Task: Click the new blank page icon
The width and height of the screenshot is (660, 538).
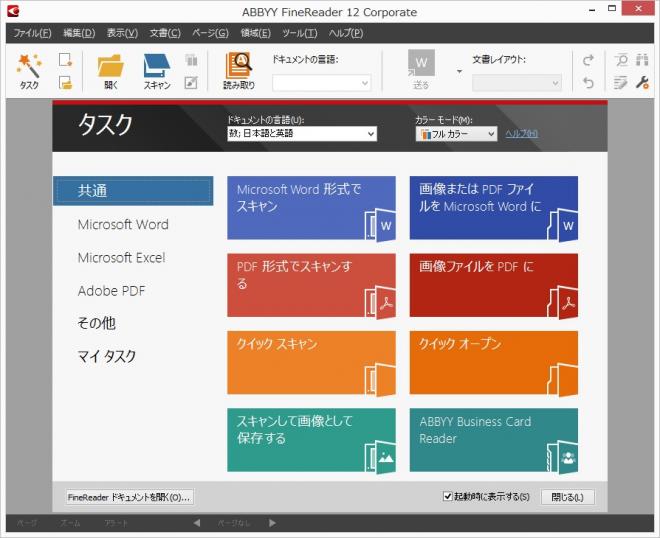Action: tap(66, 60)
